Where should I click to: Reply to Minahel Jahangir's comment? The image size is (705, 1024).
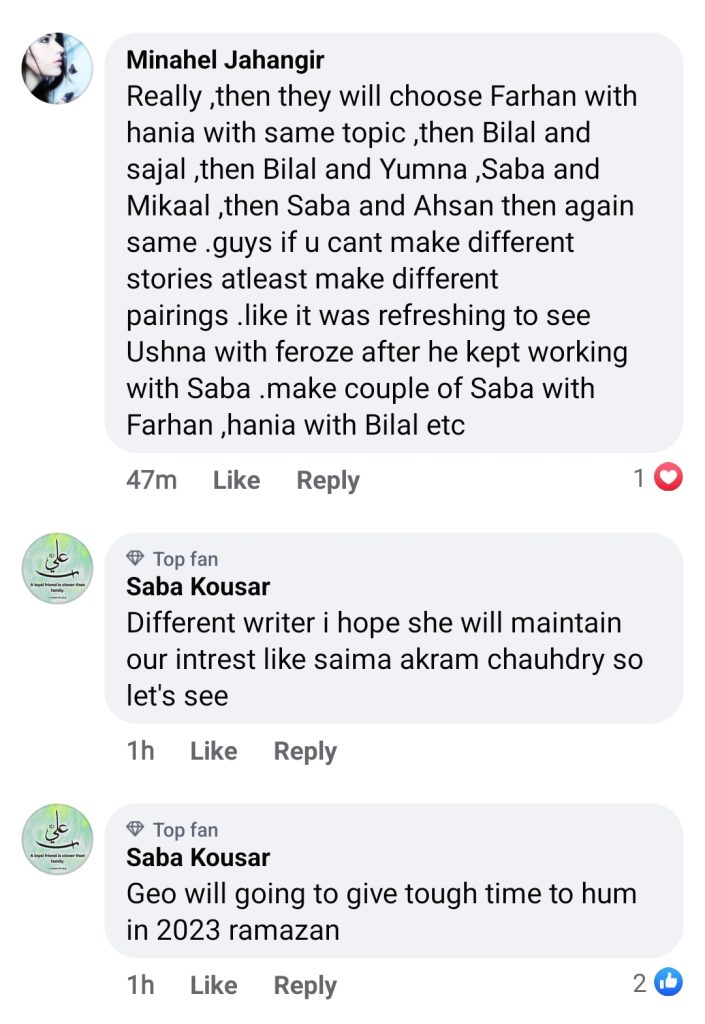point(327,480)
